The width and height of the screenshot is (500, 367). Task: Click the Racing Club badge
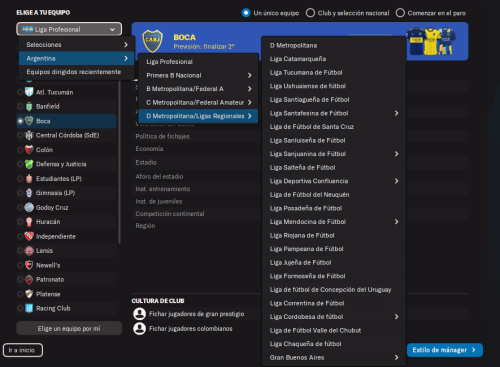(29, 308)
